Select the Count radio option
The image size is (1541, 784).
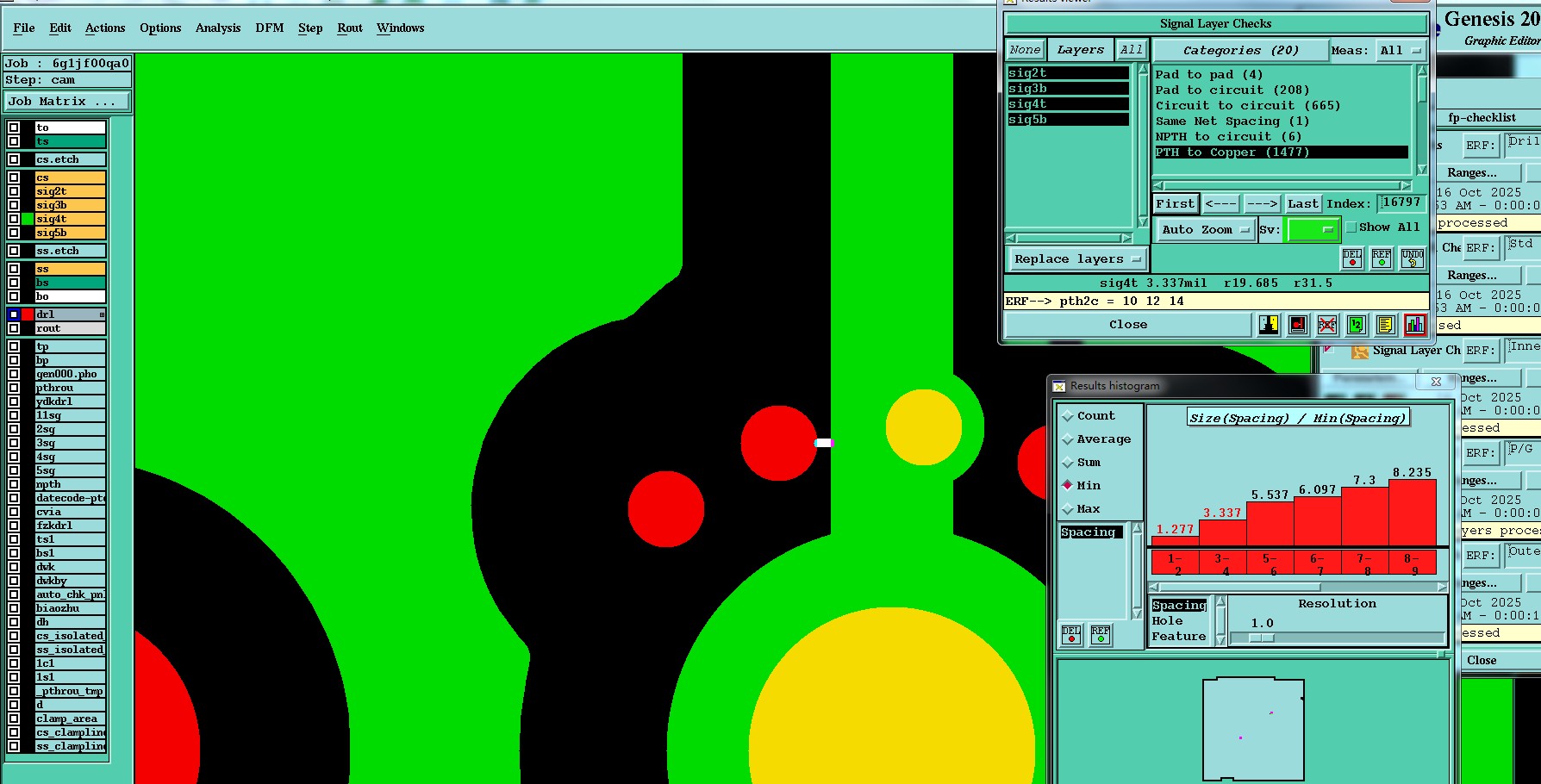coord(1069,416)
